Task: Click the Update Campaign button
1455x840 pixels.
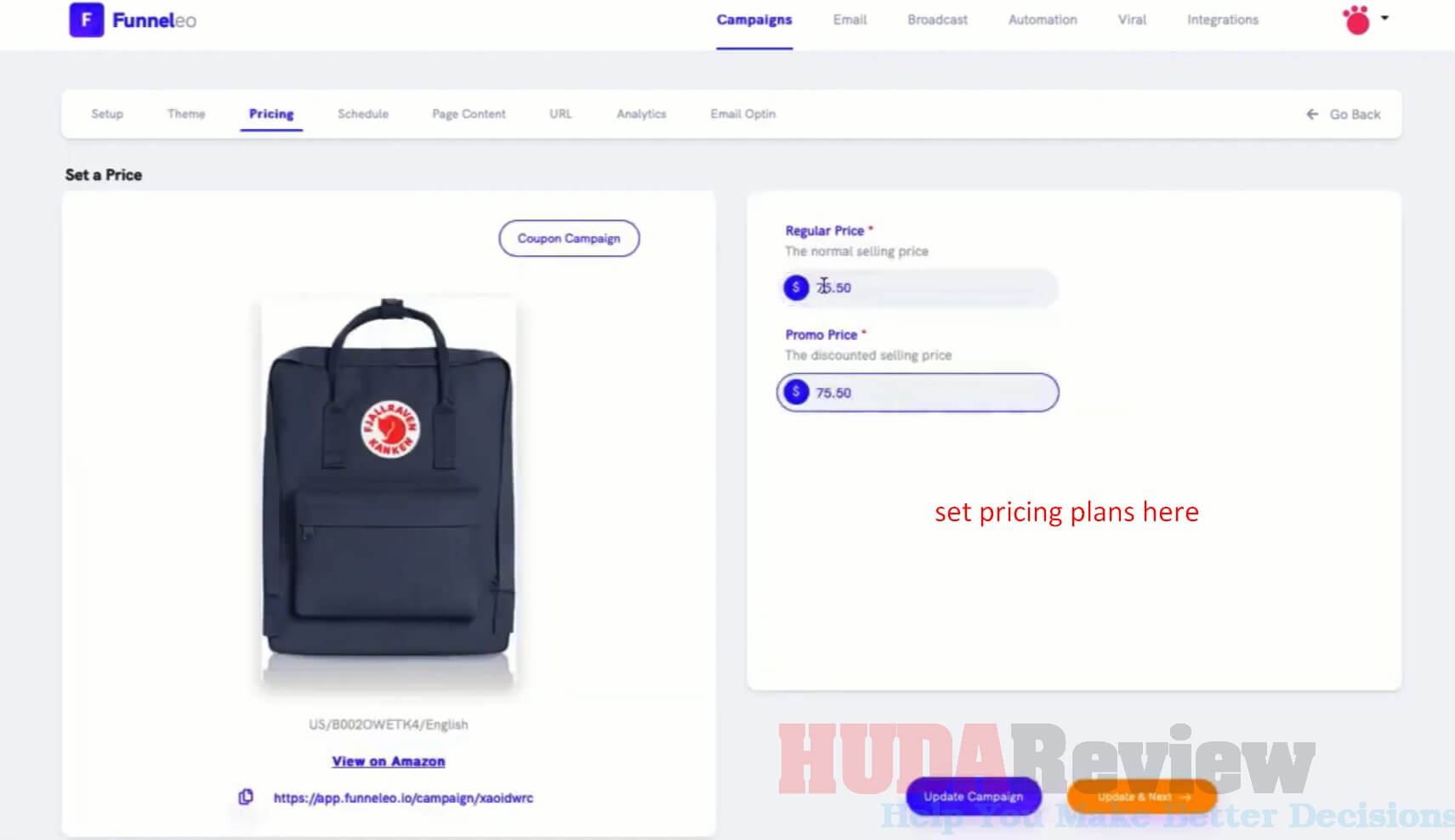Action: coord(974,797)
